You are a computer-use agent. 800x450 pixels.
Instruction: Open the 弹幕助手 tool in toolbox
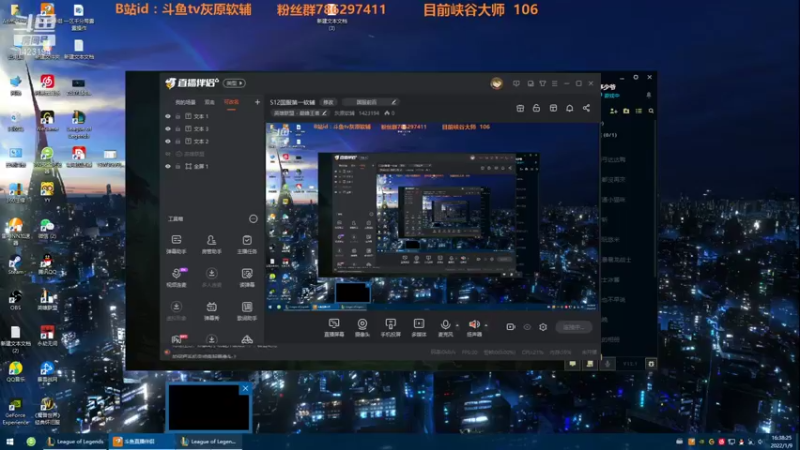(176, 244)
